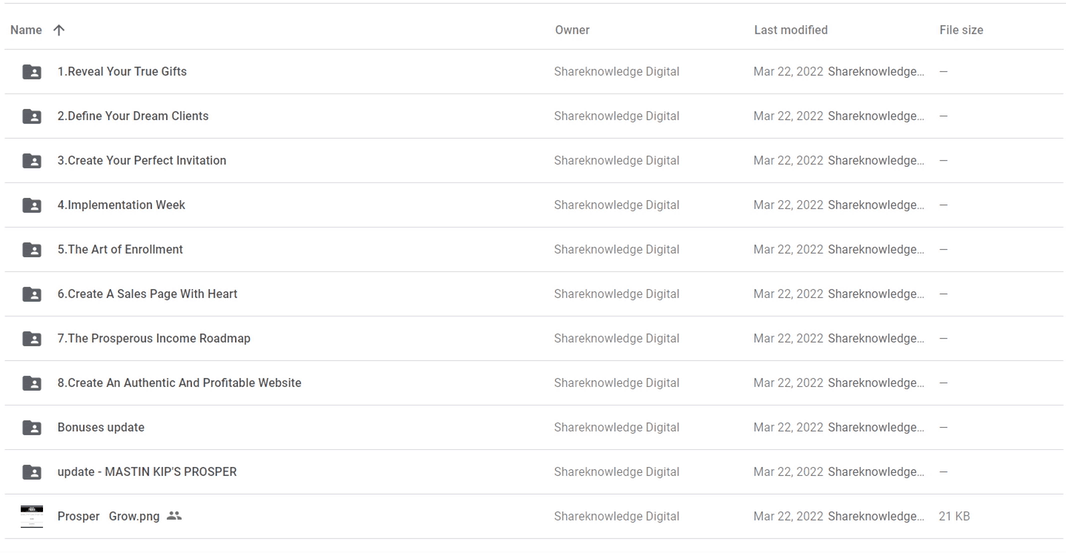
Task: Select the Prosper Grow.png file name
Action: point(108,517)
